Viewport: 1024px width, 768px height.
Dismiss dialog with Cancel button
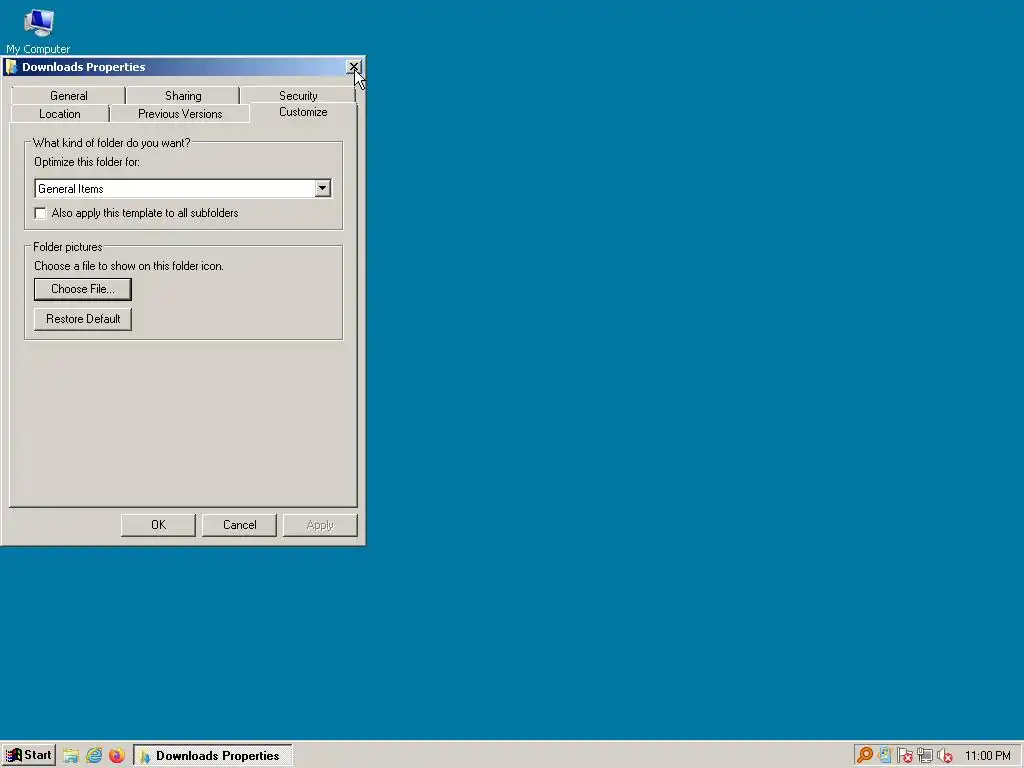click(239, 525)
